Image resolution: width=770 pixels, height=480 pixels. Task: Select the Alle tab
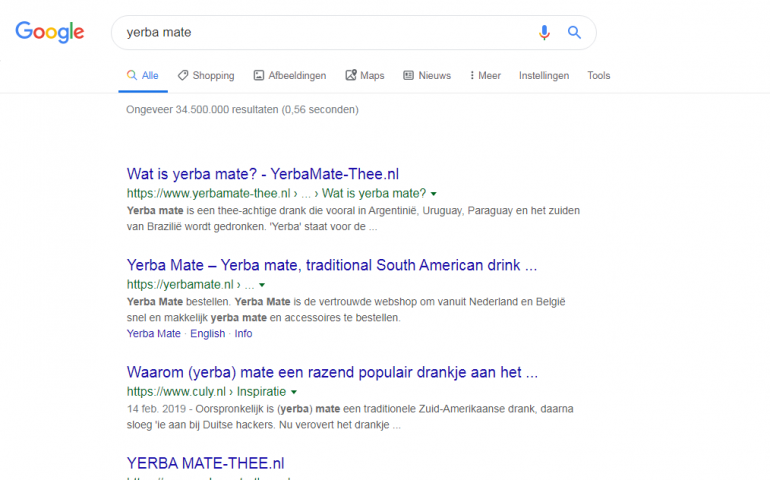pyautogui.click(x=143, y=76)
